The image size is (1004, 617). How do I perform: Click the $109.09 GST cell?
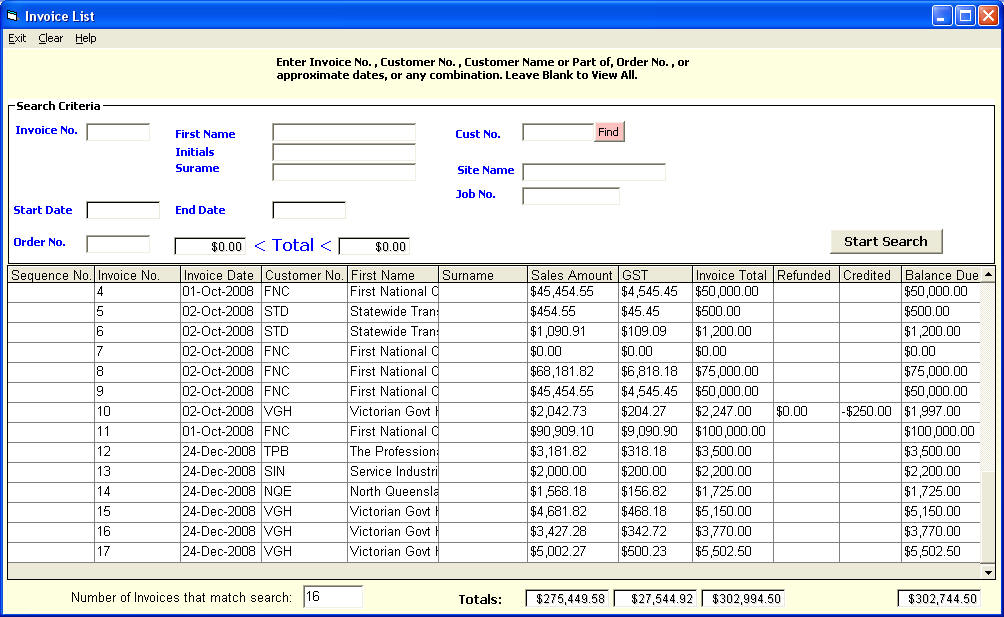656,332
